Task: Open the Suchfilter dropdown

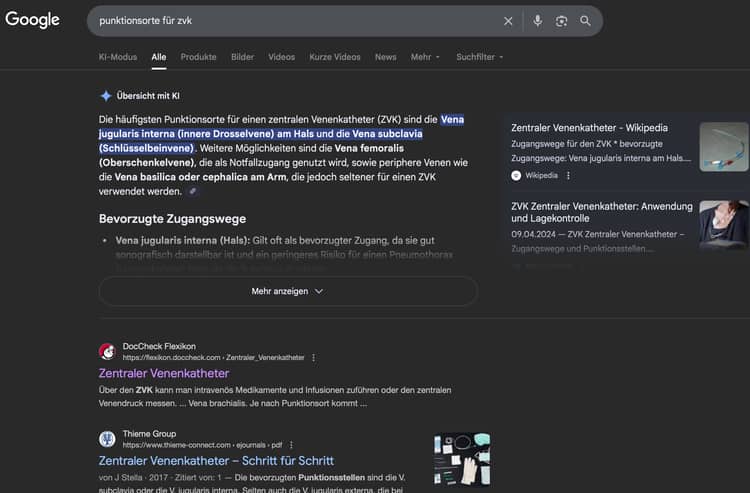Action: click(479, 57)
